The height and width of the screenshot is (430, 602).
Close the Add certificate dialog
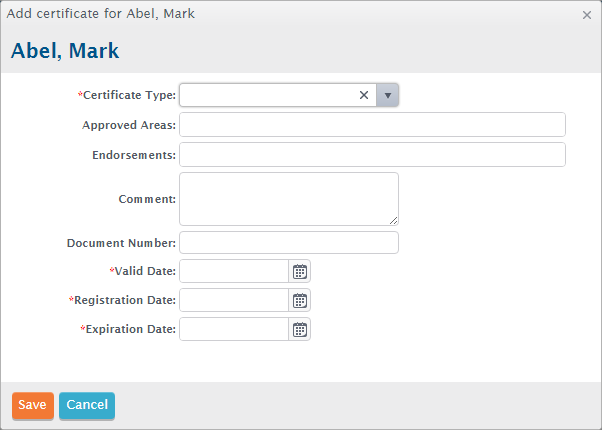click(x=587, y=15)
